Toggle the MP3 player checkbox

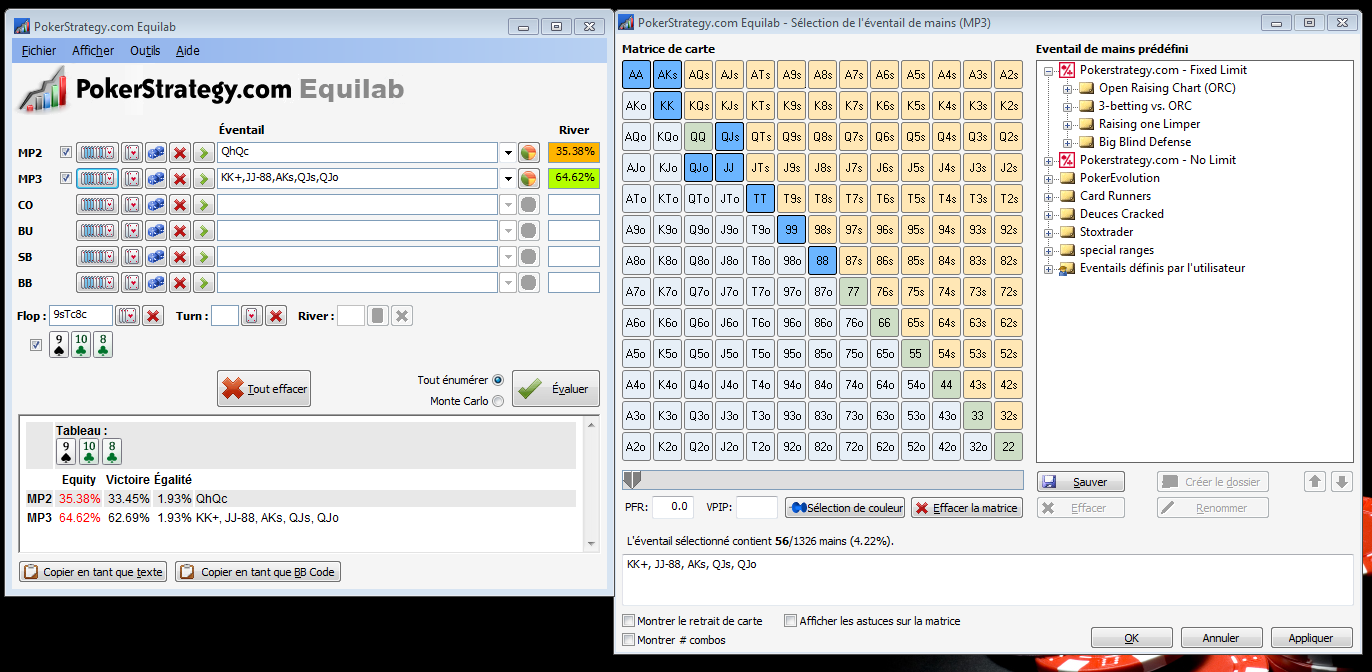click(66, 178)
